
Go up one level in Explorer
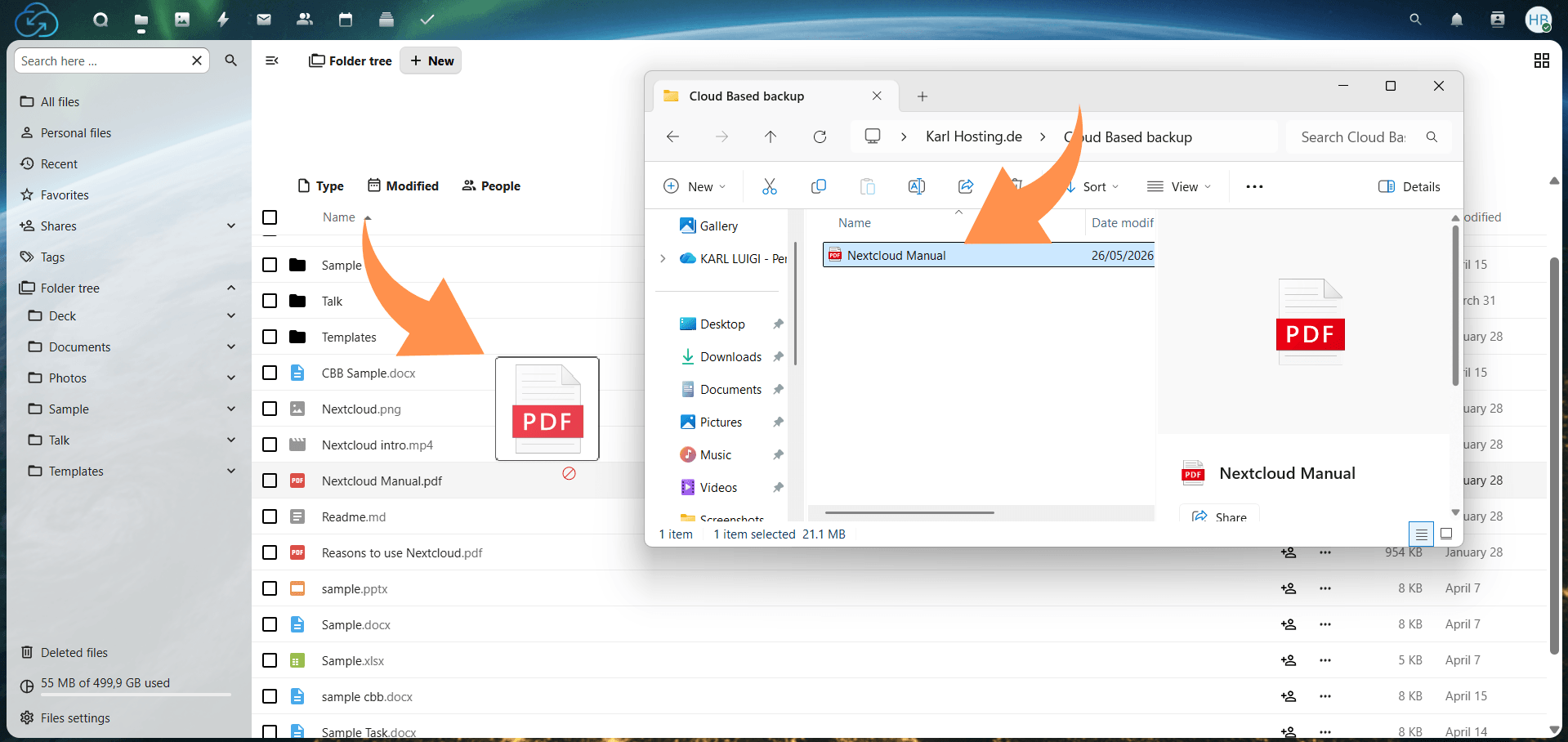771,136
